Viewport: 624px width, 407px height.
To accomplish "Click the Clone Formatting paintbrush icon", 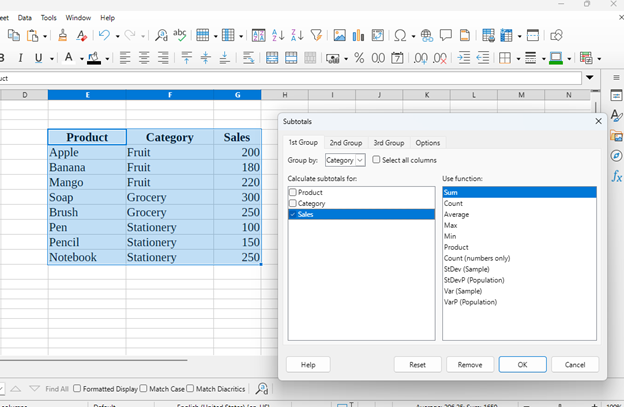I will click(x=62, y=35).
